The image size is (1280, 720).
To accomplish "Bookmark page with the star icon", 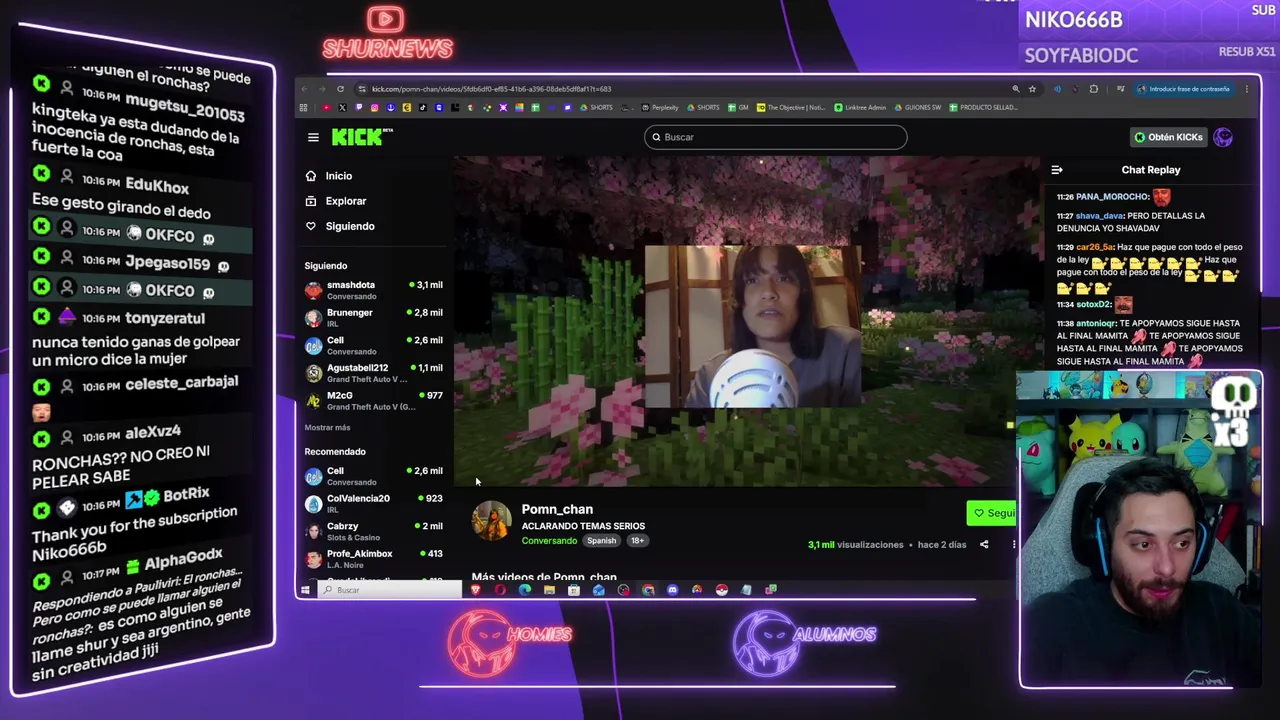I will pyautogui.click(x=1032, y=89).
